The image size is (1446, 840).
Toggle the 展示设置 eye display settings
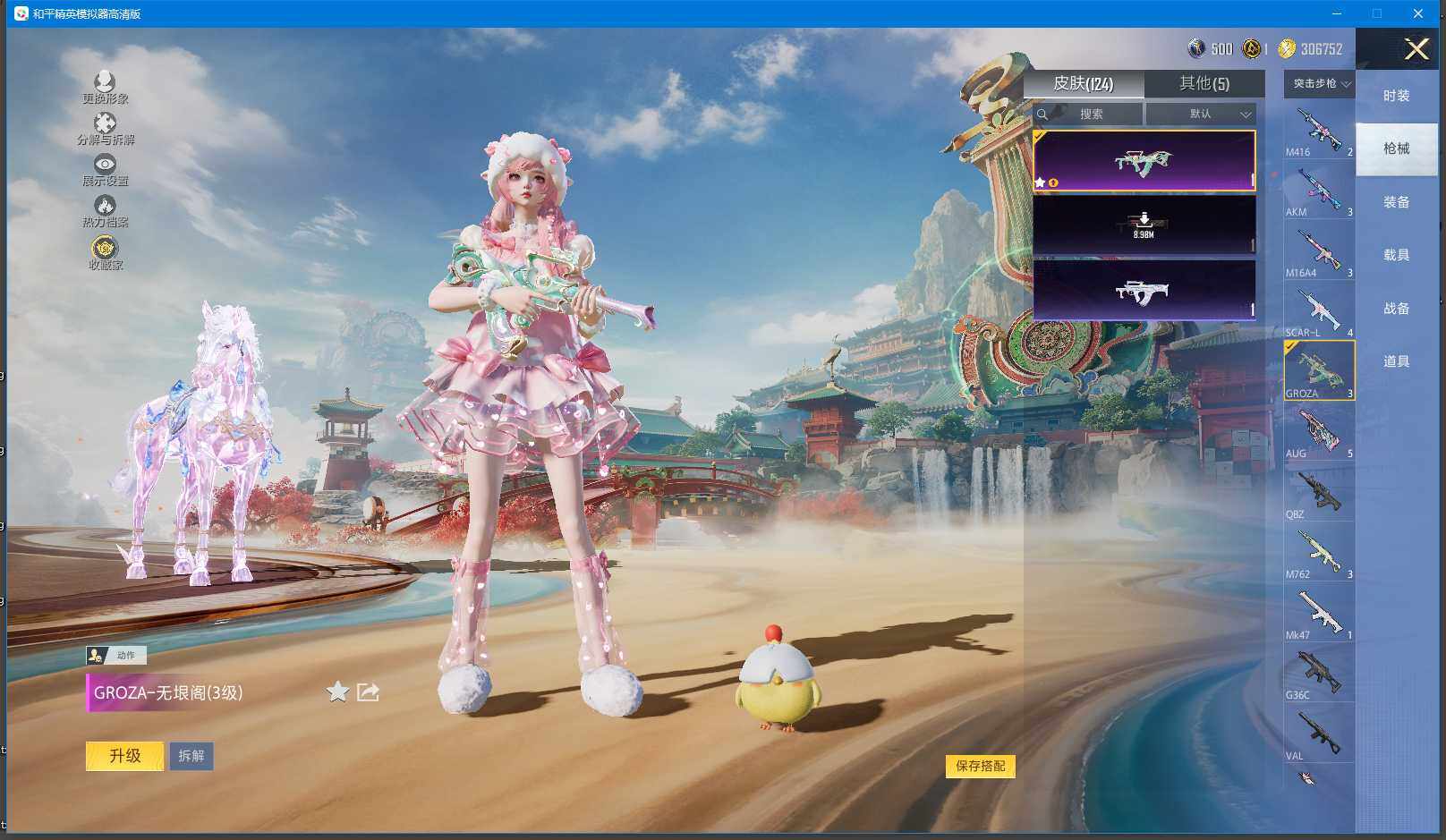pyautogui.click(x=105, y=170)
